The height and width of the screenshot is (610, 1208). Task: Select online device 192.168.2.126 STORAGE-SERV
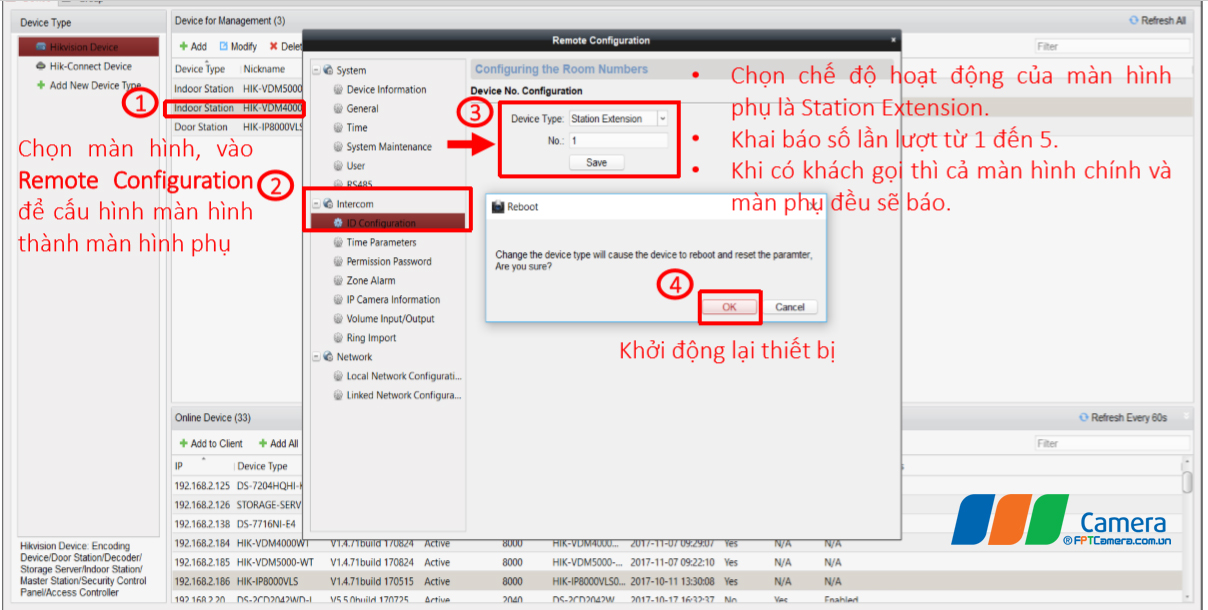coord(238,505)
